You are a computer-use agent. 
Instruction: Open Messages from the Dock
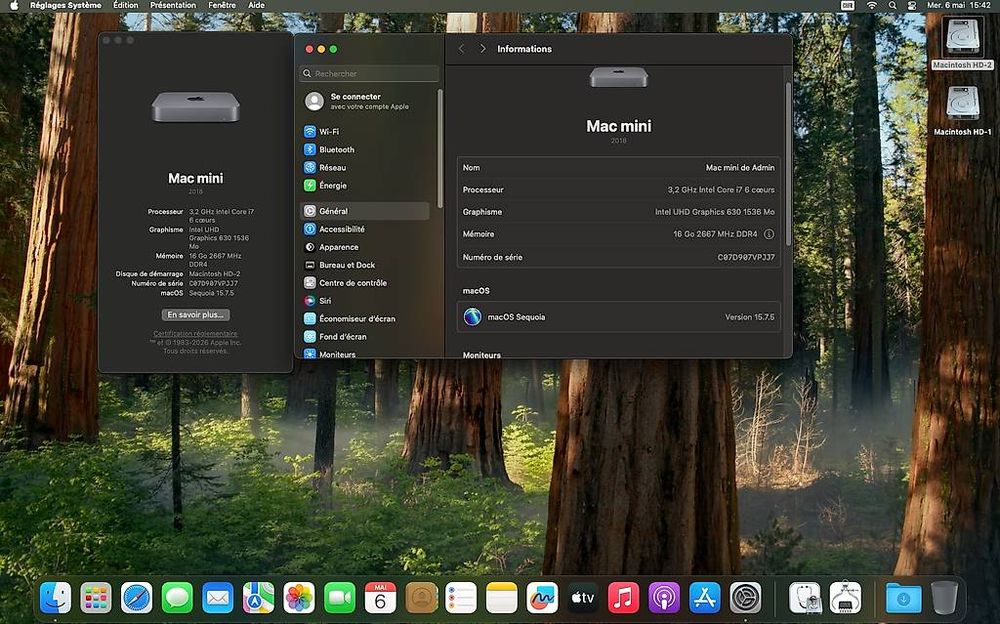[x=177, y=598]
